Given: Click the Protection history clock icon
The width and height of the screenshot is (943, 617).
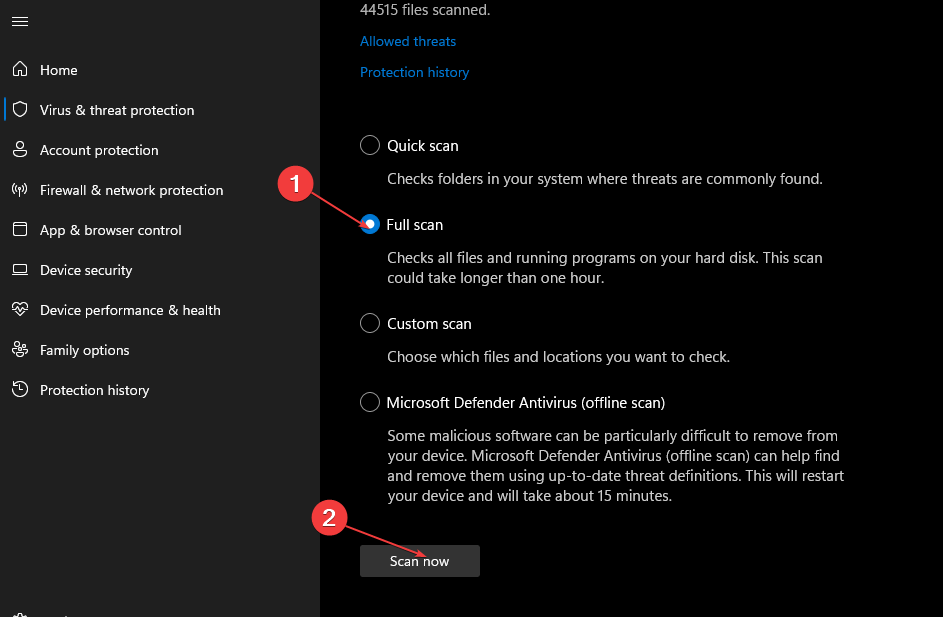Looking at the screenshot, I should 19,390.
